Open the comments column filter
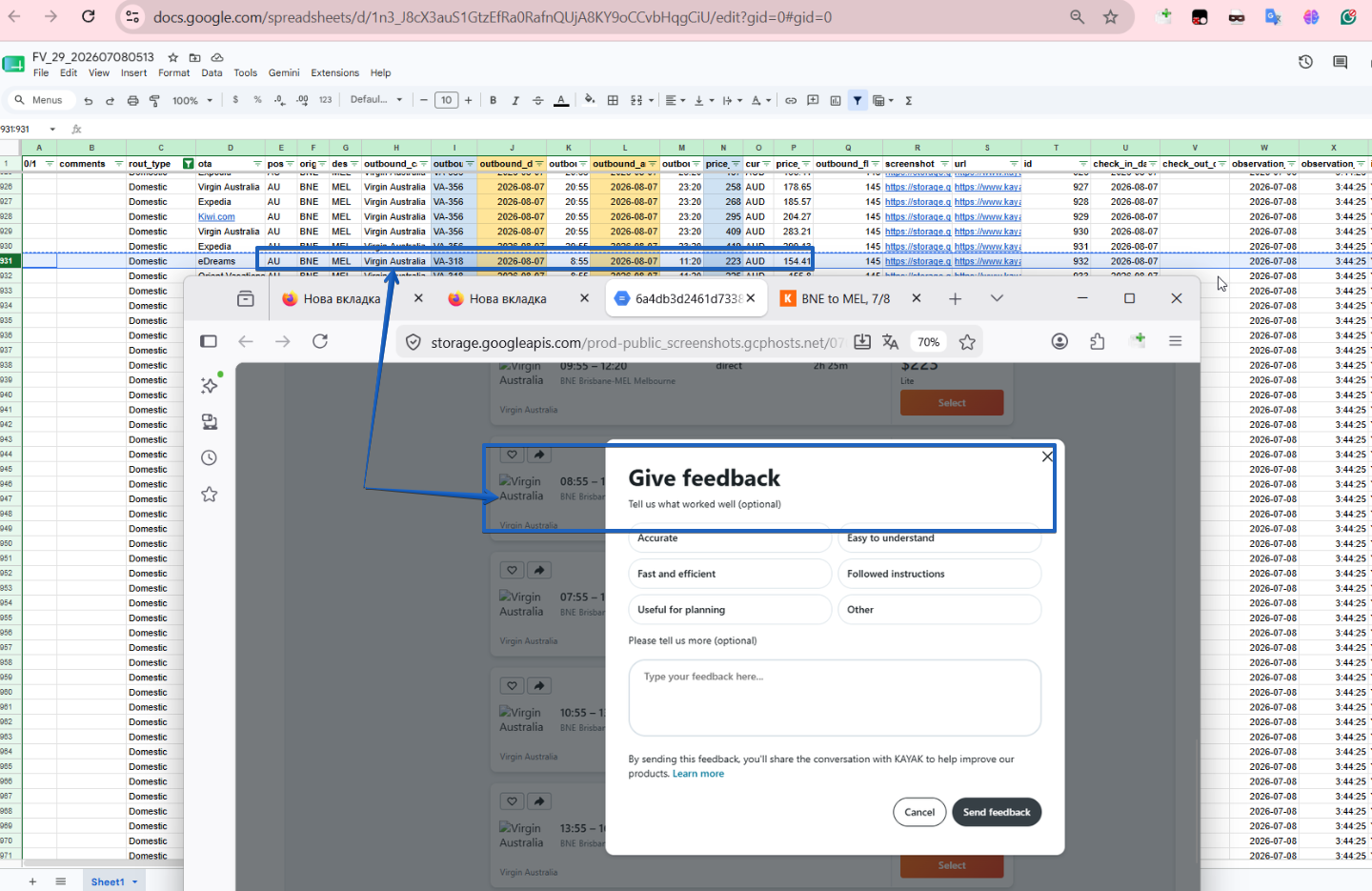Screen dimensions: 1372x891 (x=119, y=164)
